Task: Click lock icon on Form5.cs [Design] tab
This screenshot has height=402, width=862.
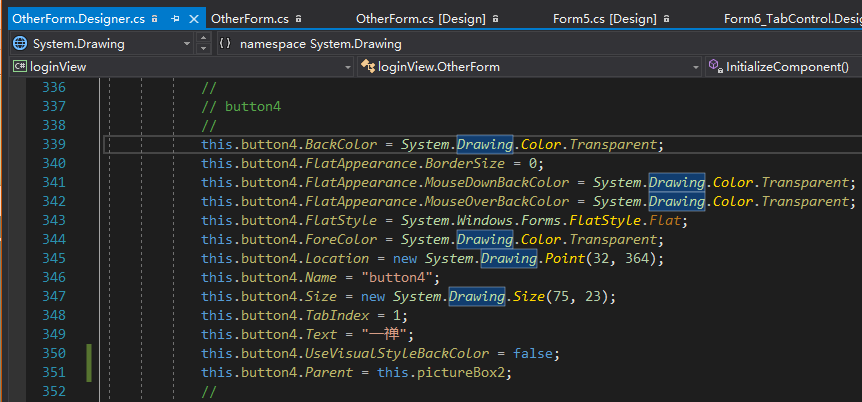Action: click(x=666, y=19)
